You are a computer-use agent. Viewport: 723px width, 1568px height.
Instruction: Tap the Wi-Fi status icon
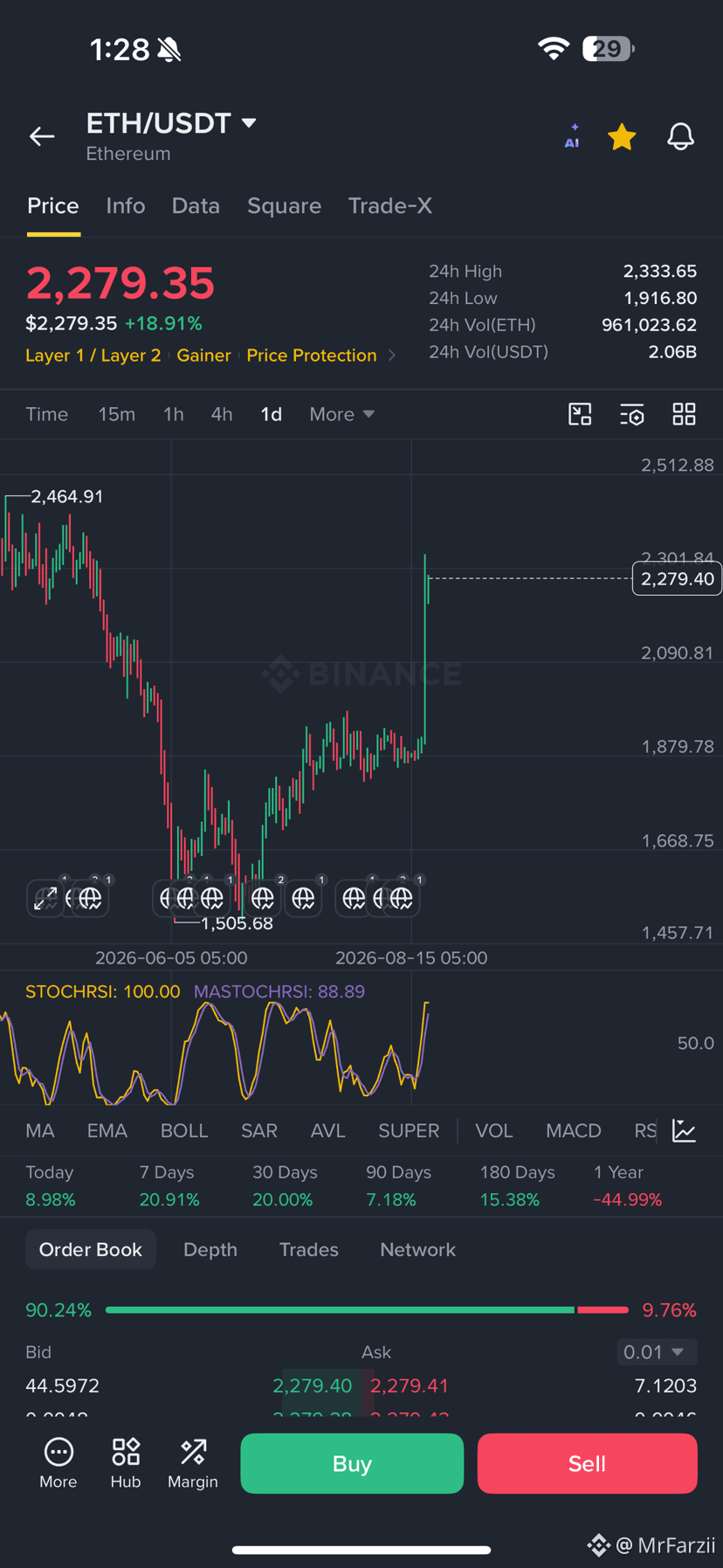coord(554,49)
